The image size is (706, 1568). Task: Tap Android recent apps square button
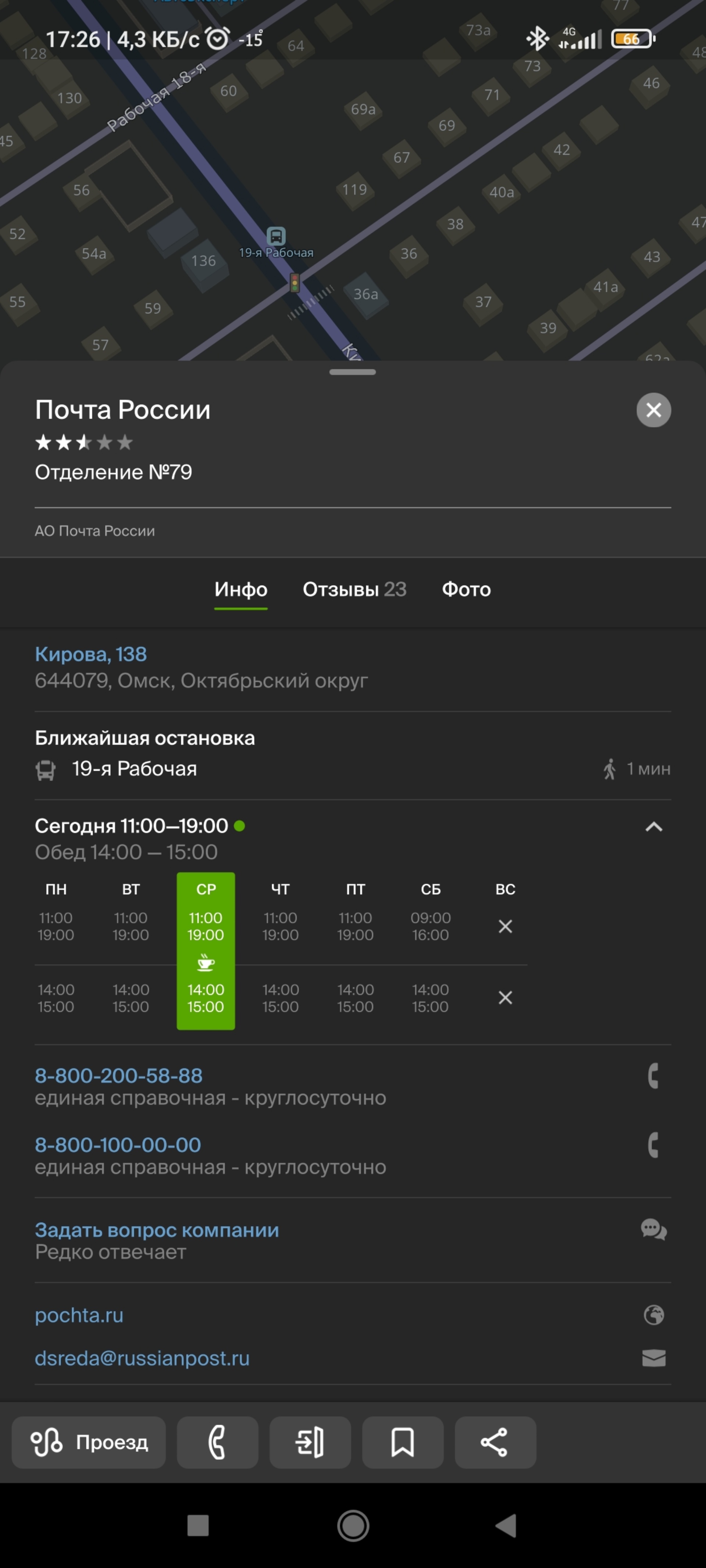[x=198, y=1525]
